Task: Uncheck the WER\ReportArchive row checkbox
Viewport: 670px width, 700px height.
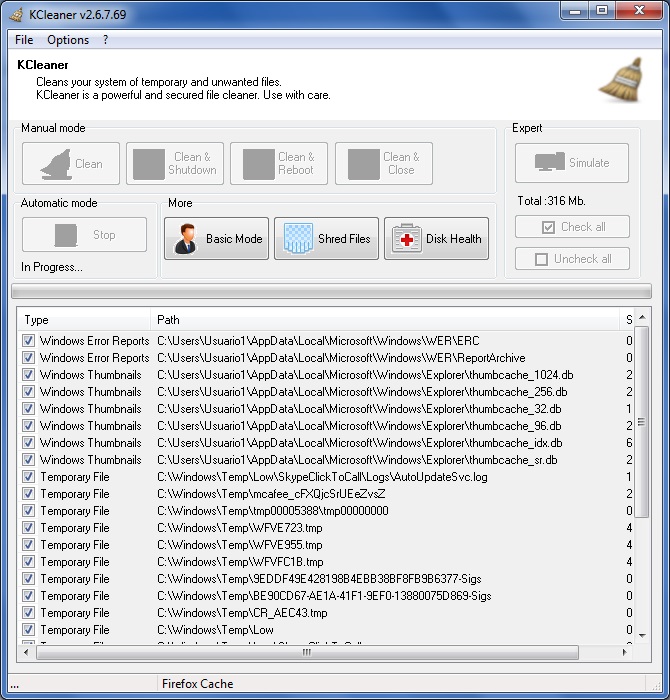Action: tap(28, 358)
